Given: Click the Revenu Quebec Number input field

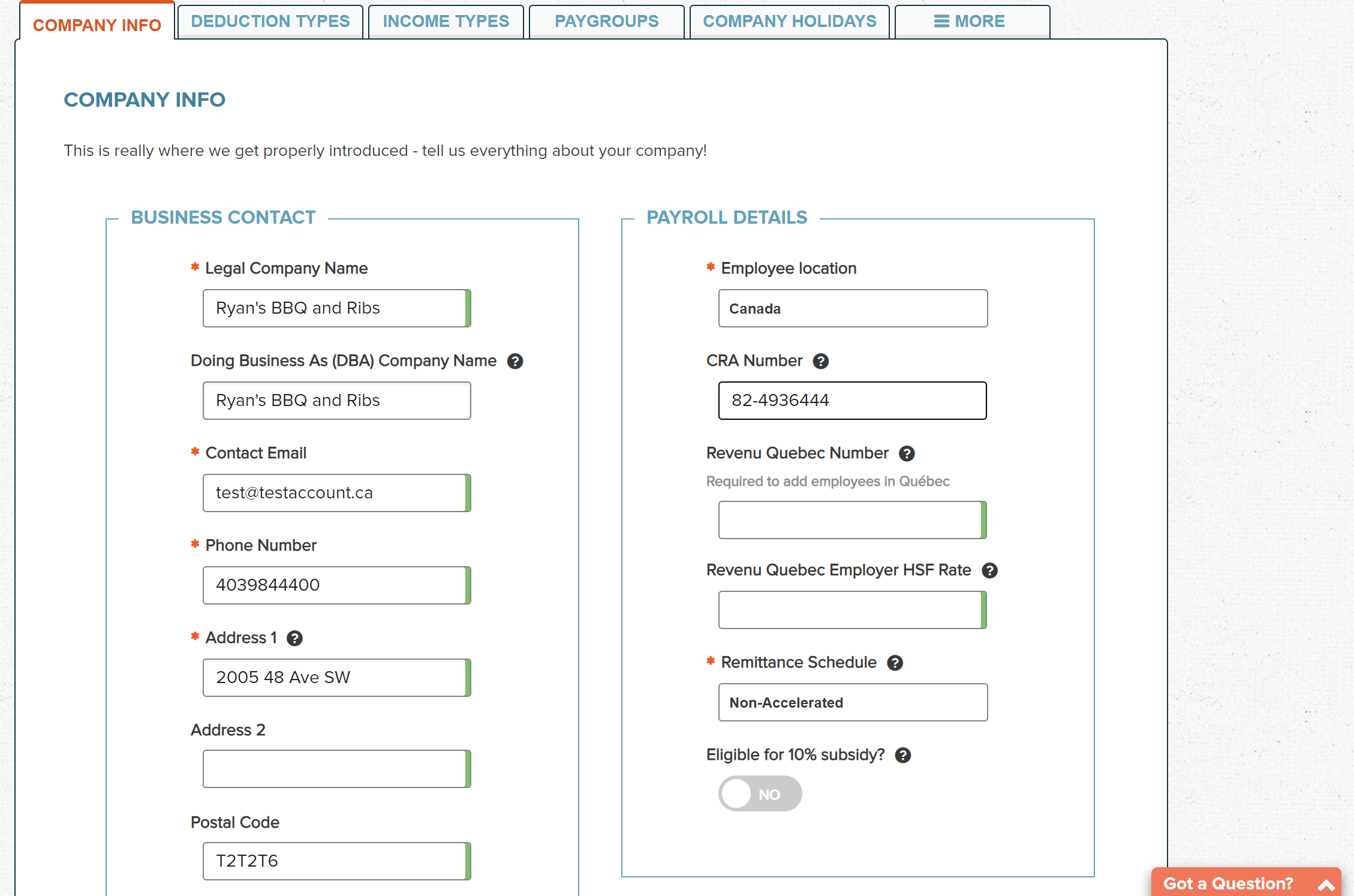Looking at the screenshot, I should (x=850, y=520).
